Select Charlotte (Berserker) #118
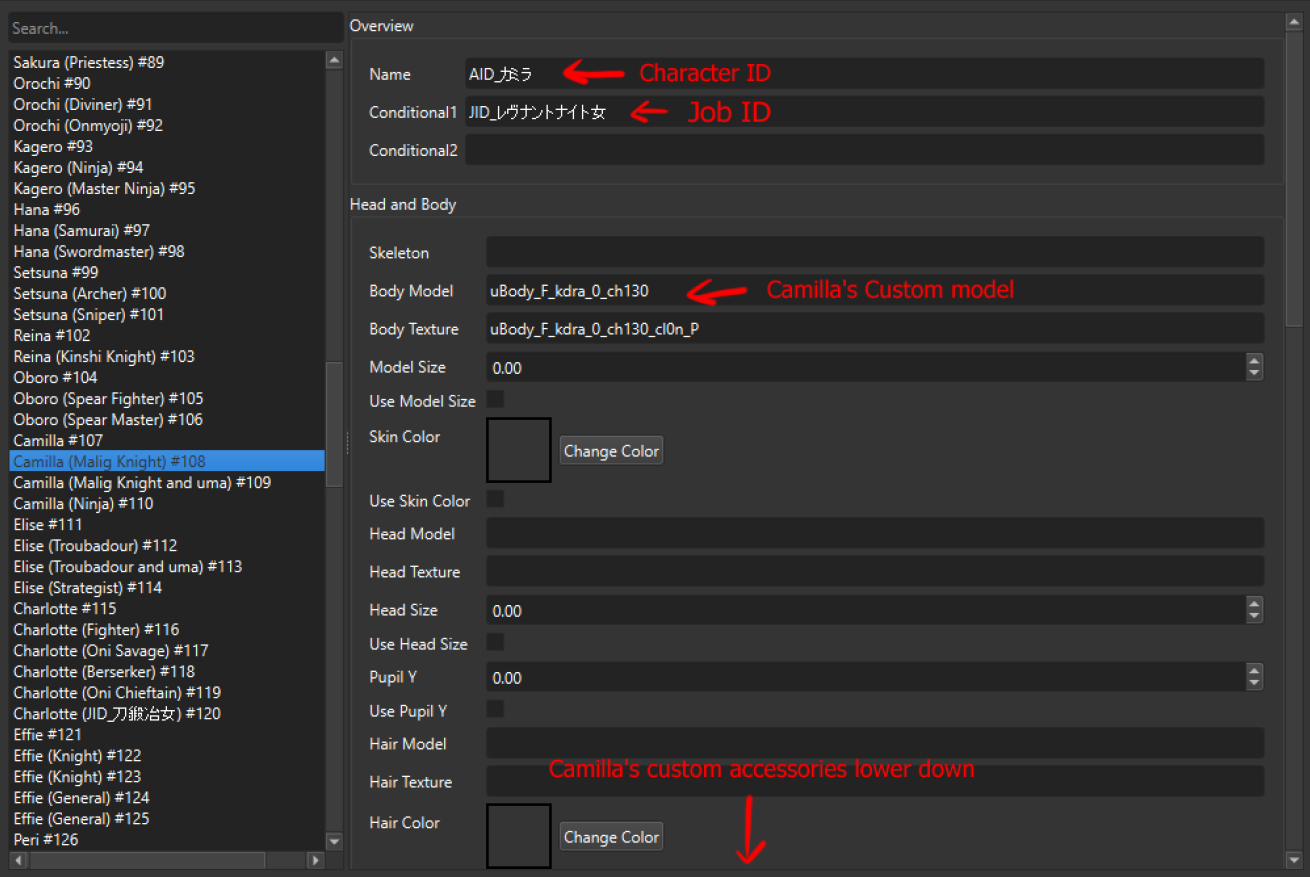1310x877 pixels. [167, 671]
